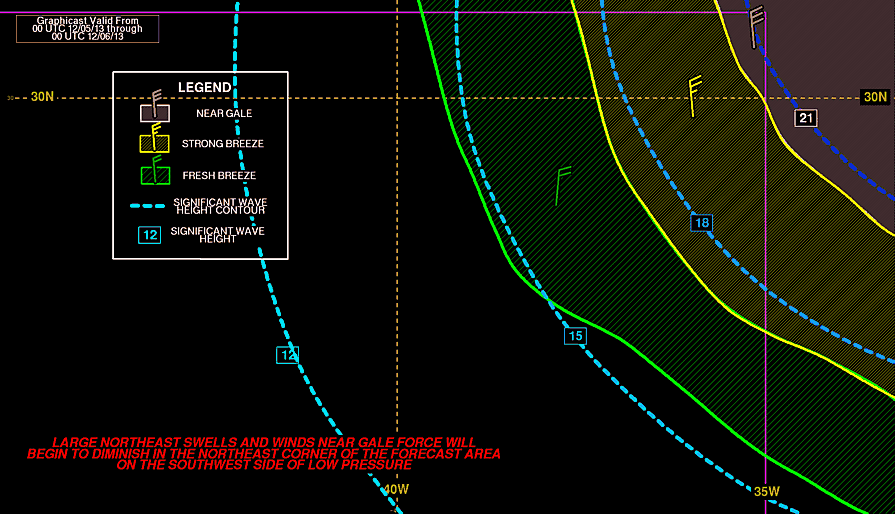The height and width of the screenshot is (514, 895).
Task: Click the NEAR GALE legend label
Action: (x=224, y=114)
